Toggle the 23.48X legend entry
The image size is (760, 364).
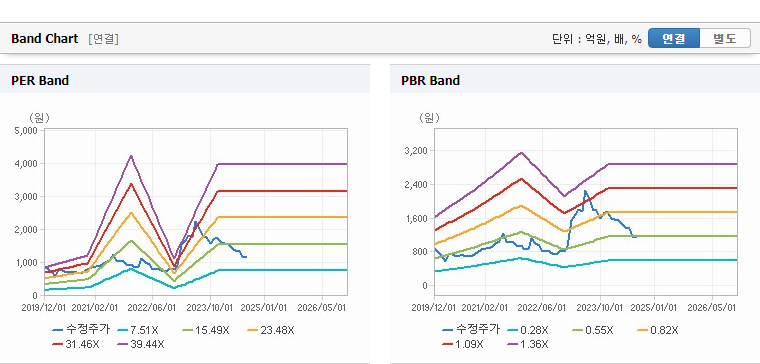tap(270, 330)
